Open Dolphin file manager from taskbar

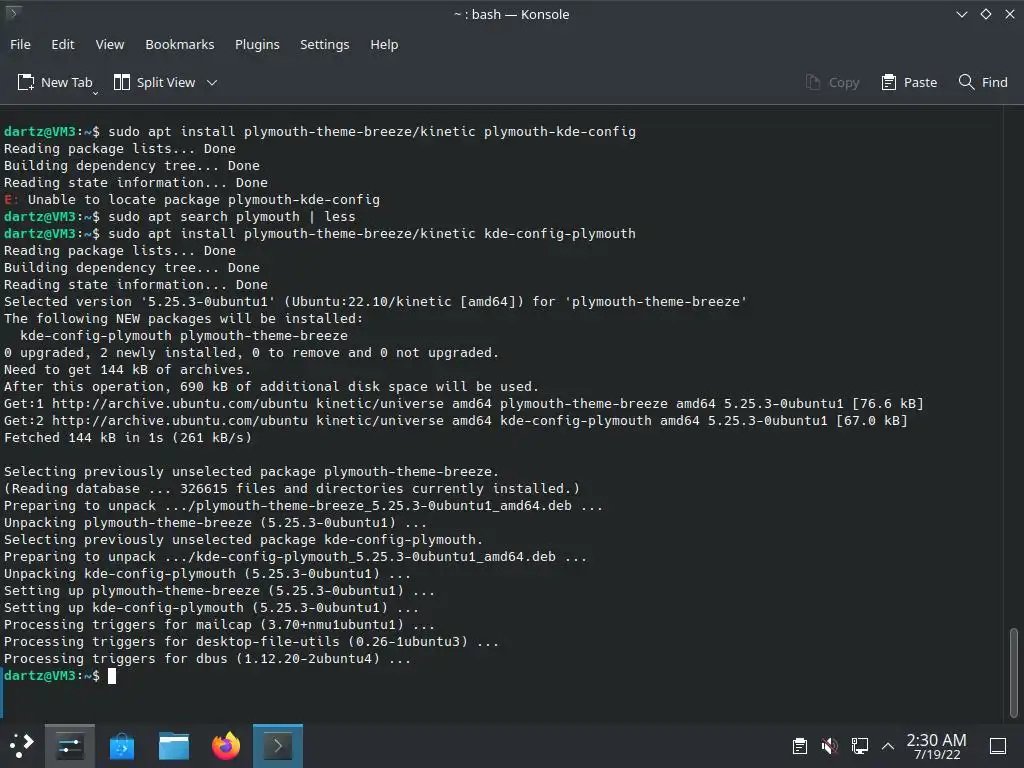pyautogui.click(x=174, y=745)
